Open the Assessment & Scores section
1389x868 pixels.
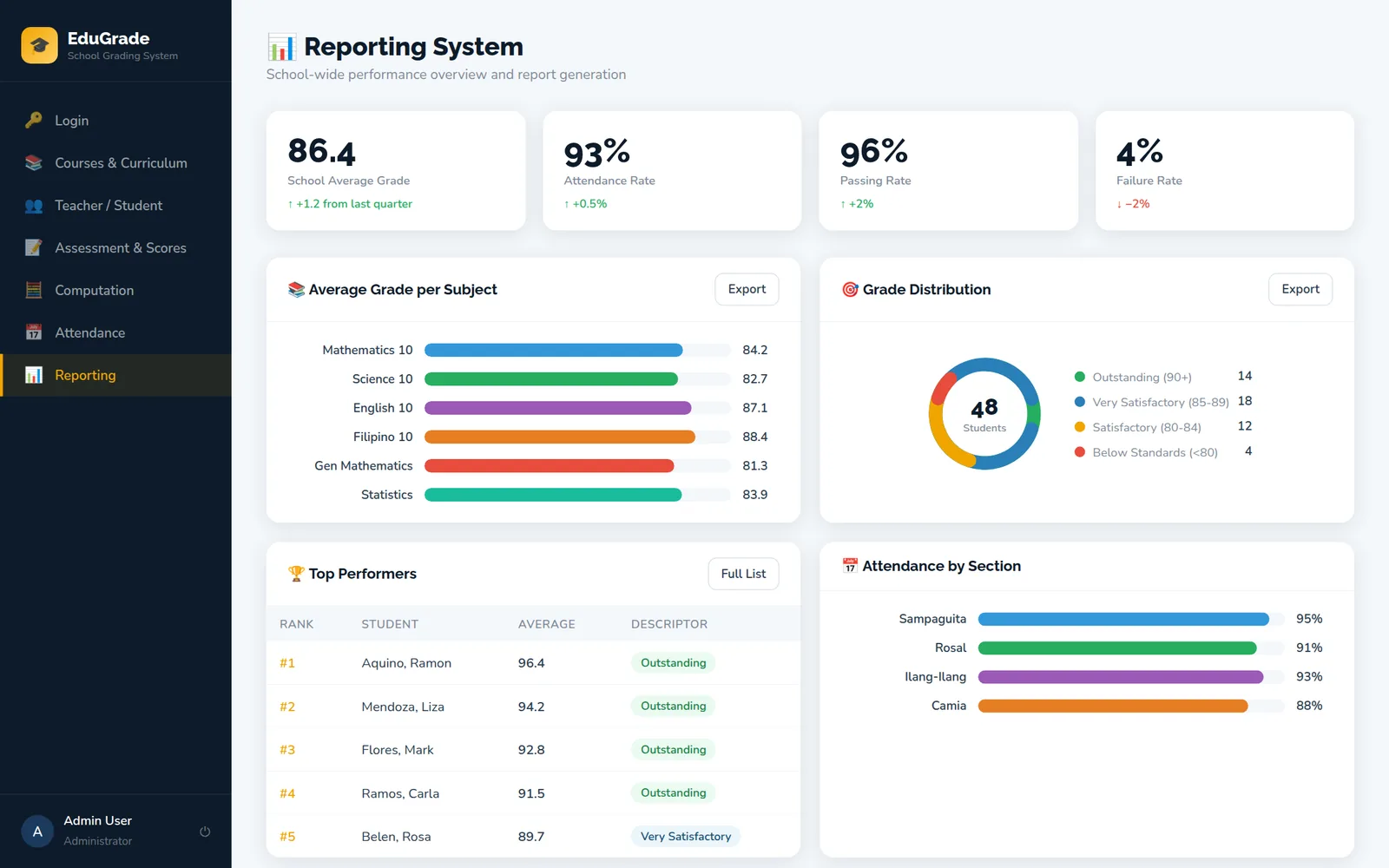[115, 248]
